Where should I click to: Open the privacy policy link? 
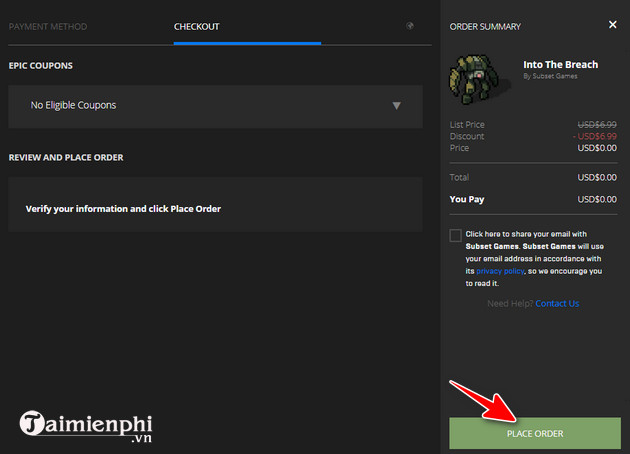[500, 271]
